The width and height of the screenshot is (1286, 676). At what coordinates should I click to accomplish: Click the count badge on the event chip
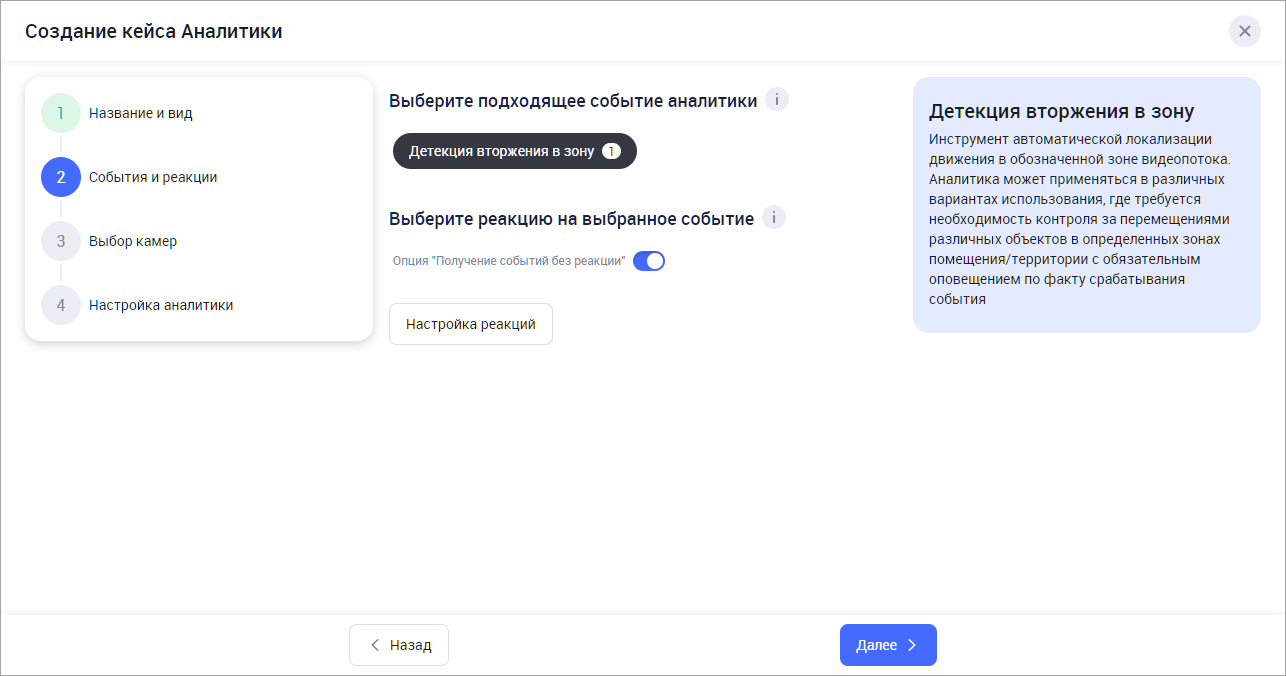tap(611, 151)
